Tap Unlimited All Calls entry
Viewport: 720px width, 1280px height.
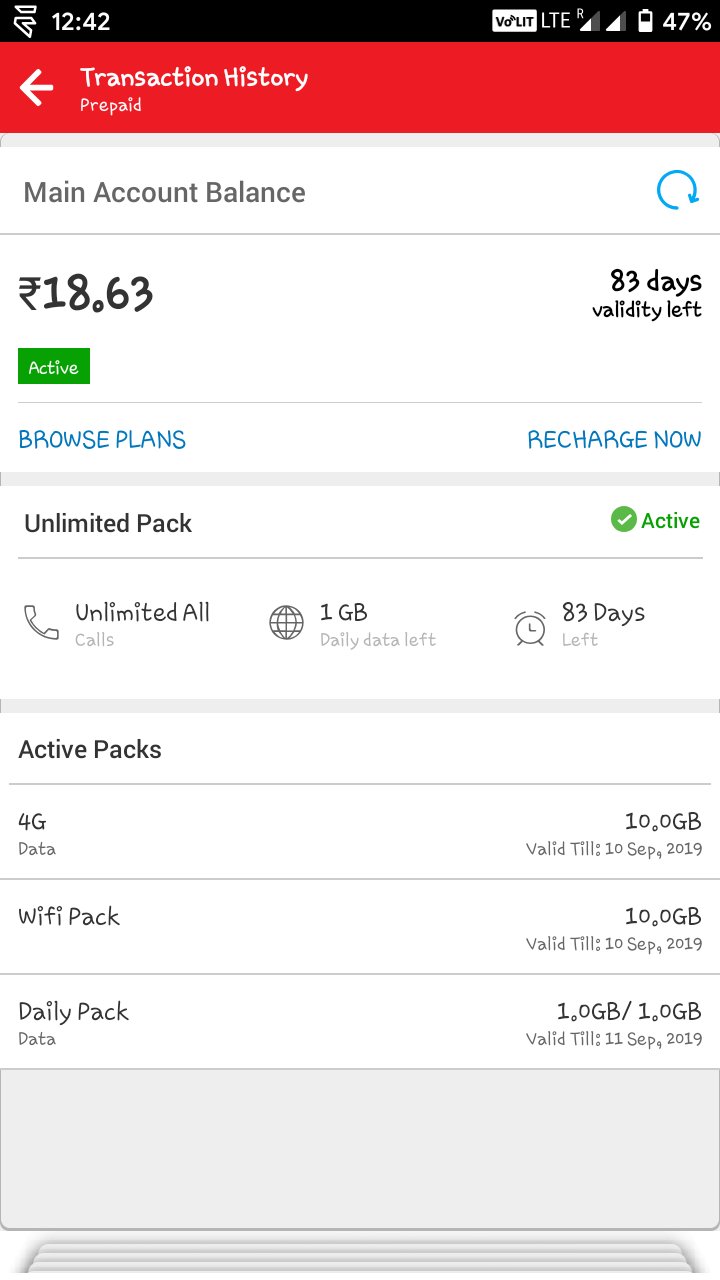[x=142, y=624]
